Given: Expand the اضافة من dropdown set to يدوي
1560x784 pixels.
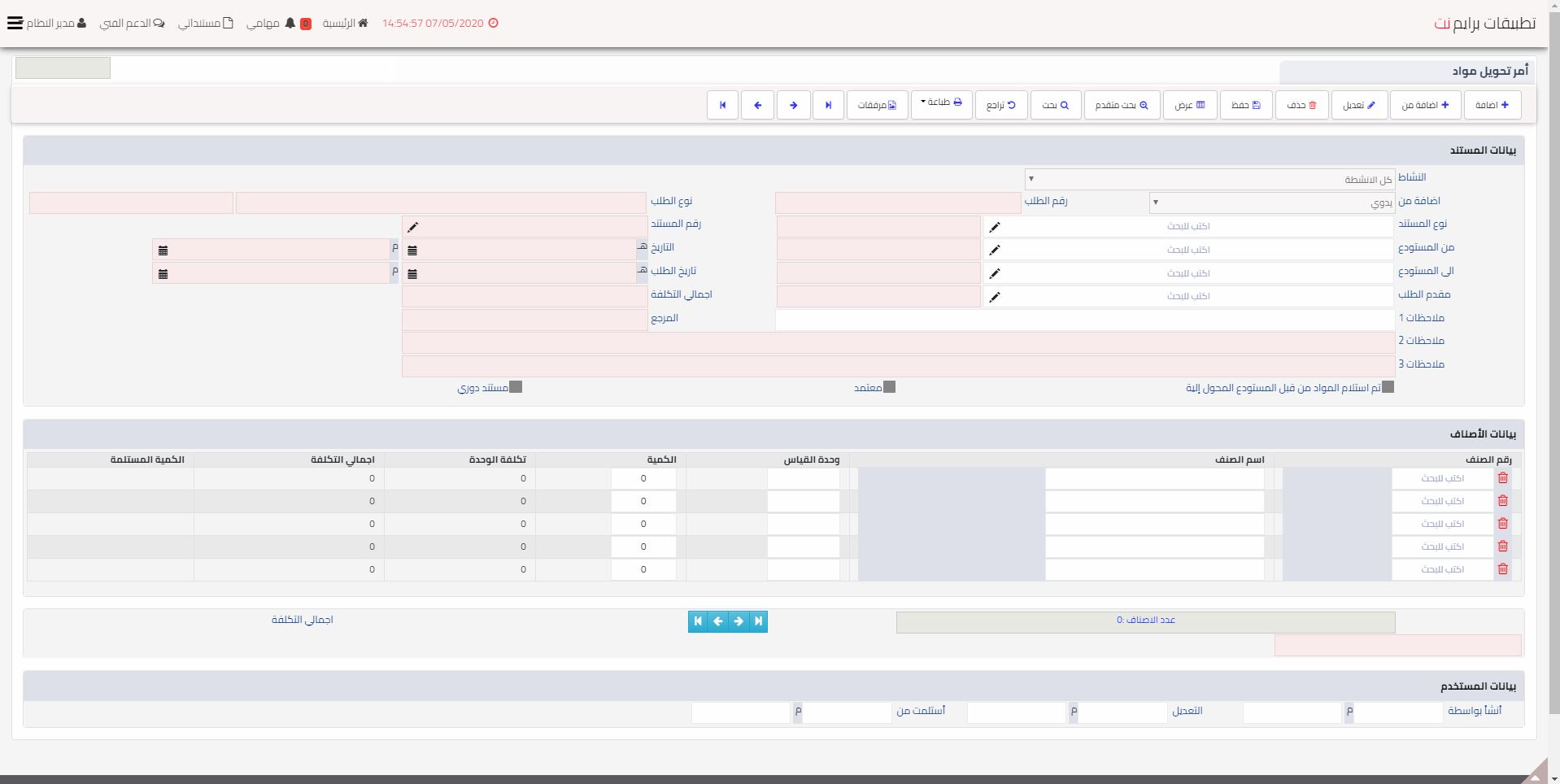Looking at the screenshot, I should [x=1272, y=203].
